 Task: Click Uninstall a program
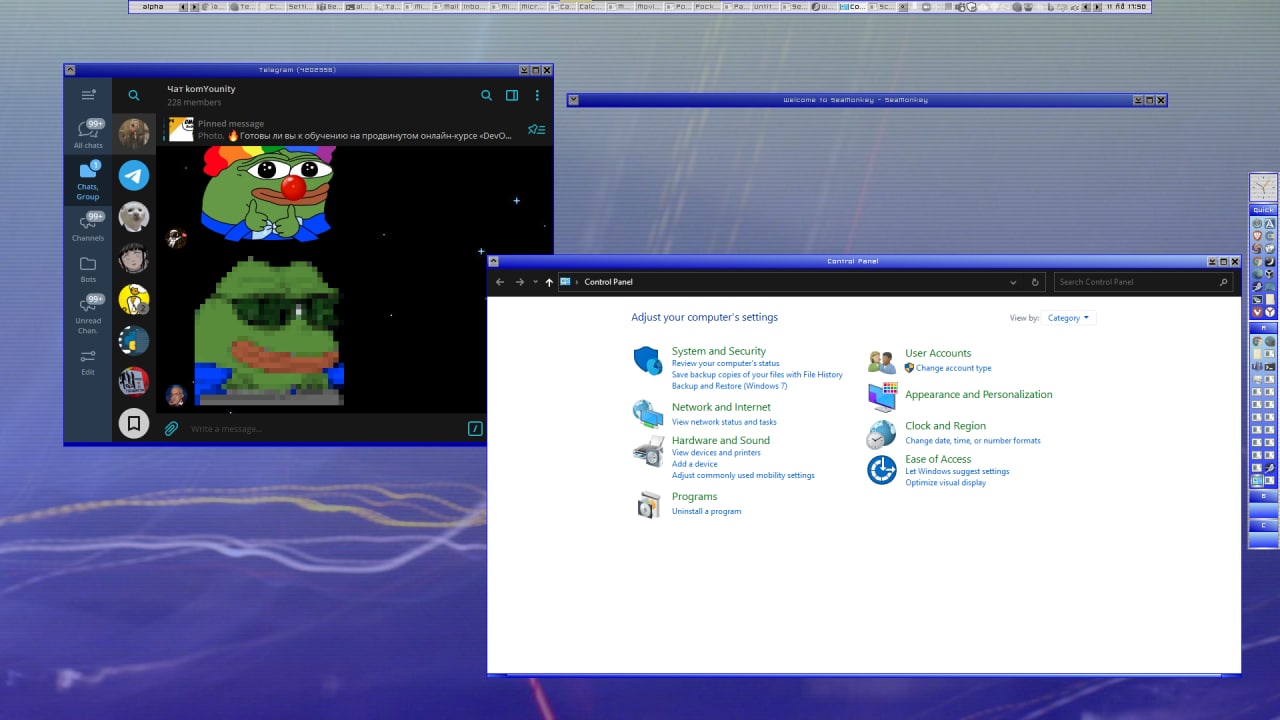click(x=706, y=511)
